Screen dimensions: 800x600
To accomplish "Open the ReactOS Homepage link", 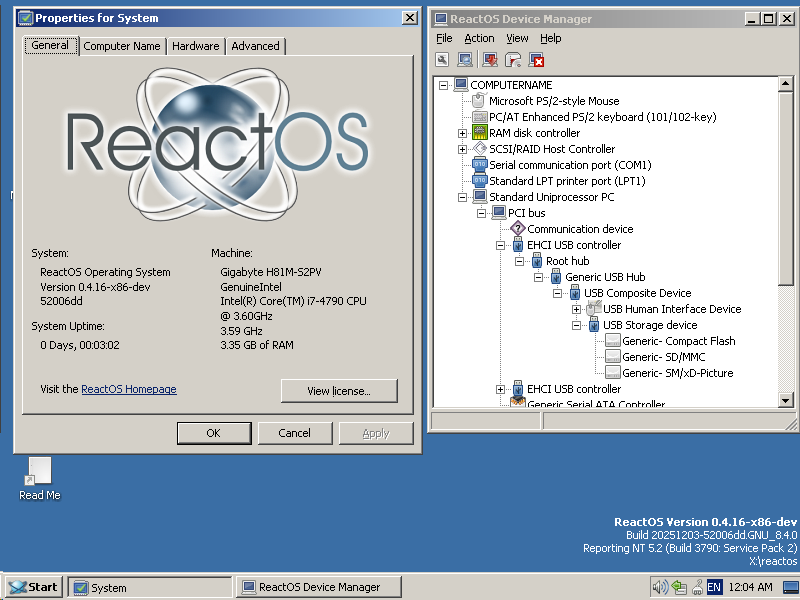I will point(129,390).
